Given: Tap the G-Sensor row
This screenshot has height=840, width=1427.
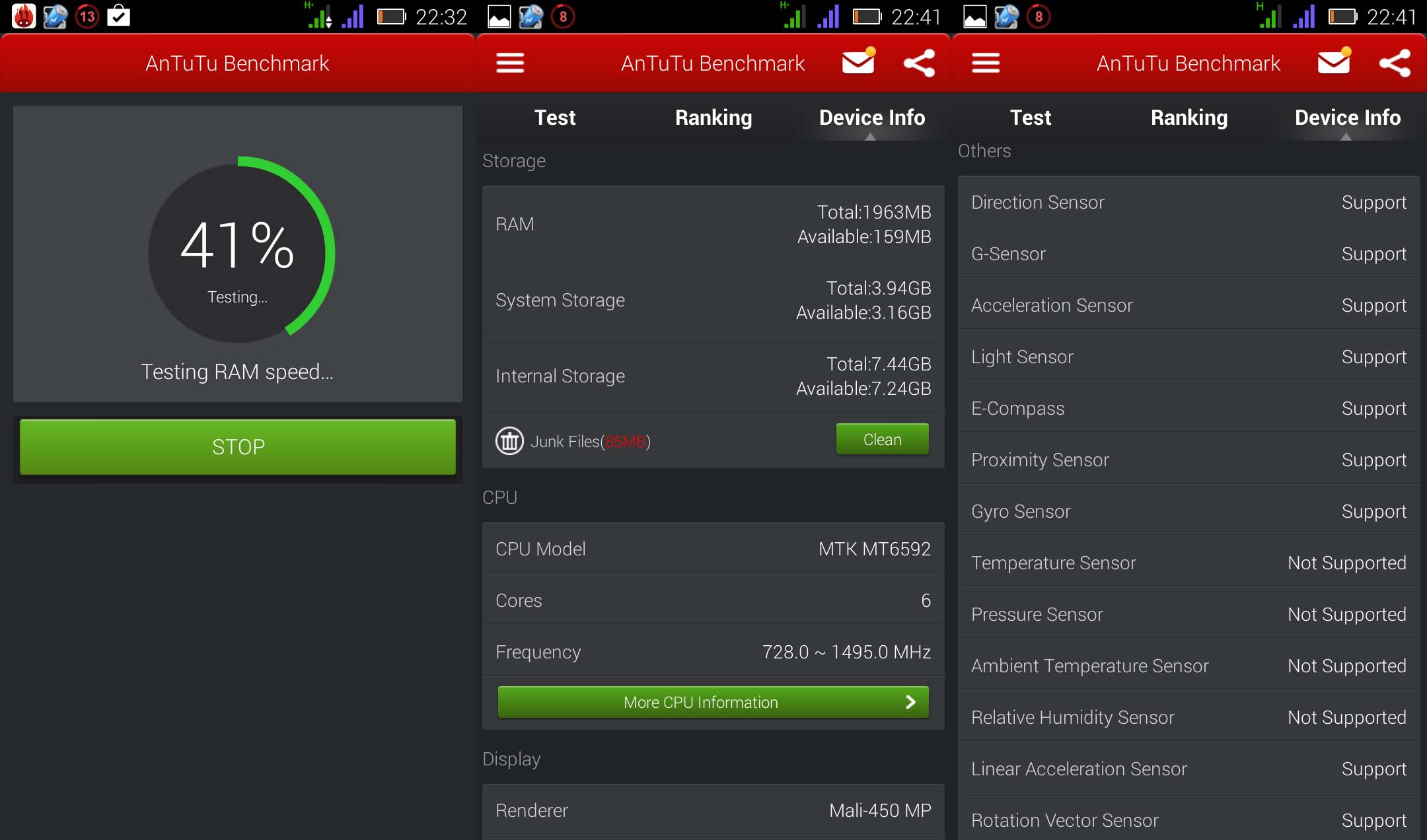Looking at the screenshot, I should pyautogui.click(x=1189, y=254).
